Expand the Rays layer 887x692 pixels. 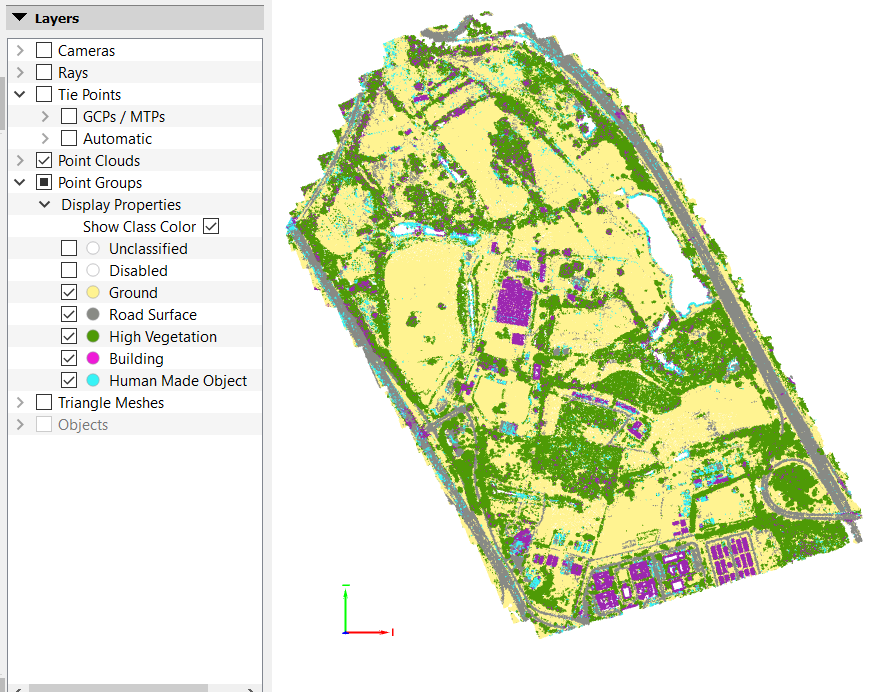click(20, 72)
